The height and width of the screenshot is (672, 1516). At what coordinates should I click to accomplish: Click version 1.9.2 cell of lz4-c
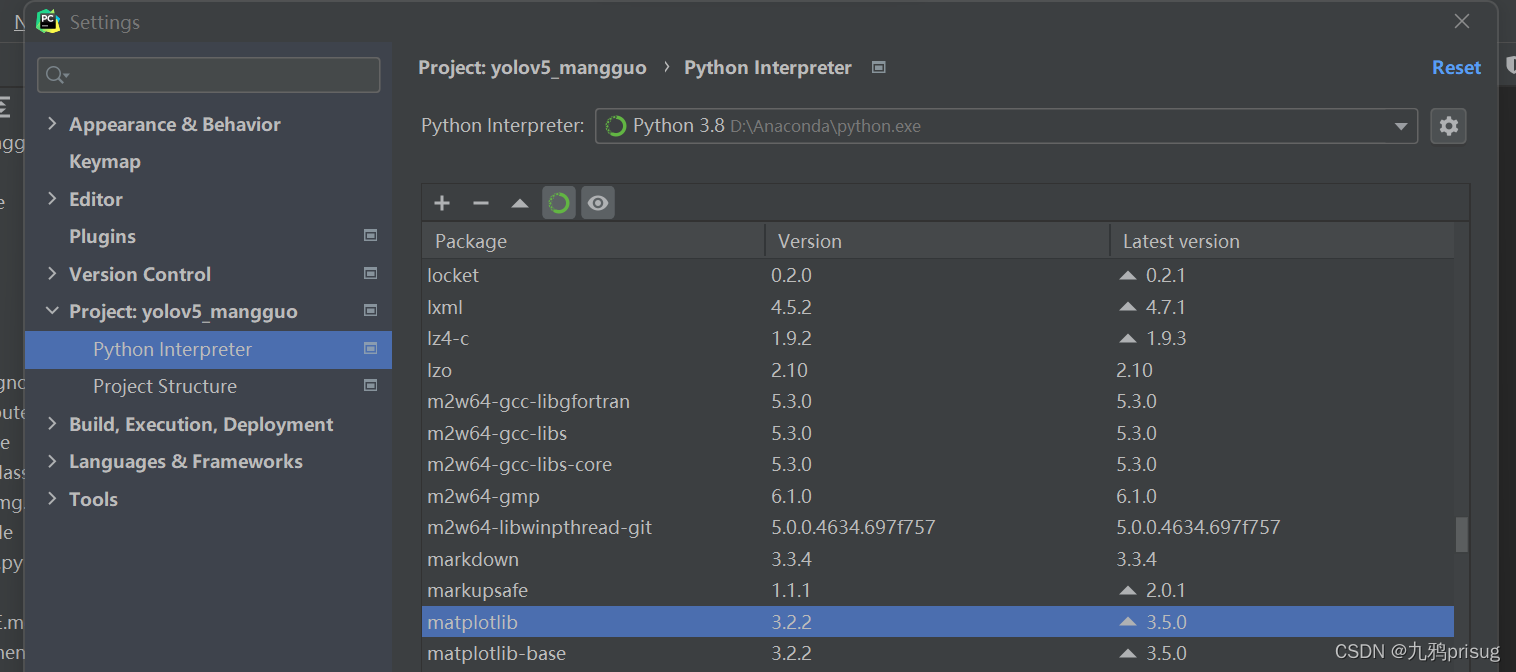point(790,338)
